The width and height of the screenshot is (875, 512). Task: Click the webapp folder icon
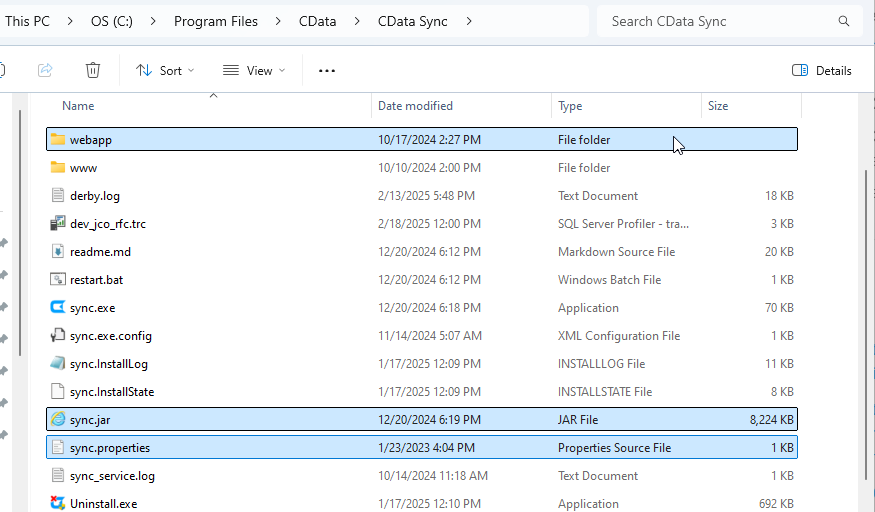pos(58,140)
